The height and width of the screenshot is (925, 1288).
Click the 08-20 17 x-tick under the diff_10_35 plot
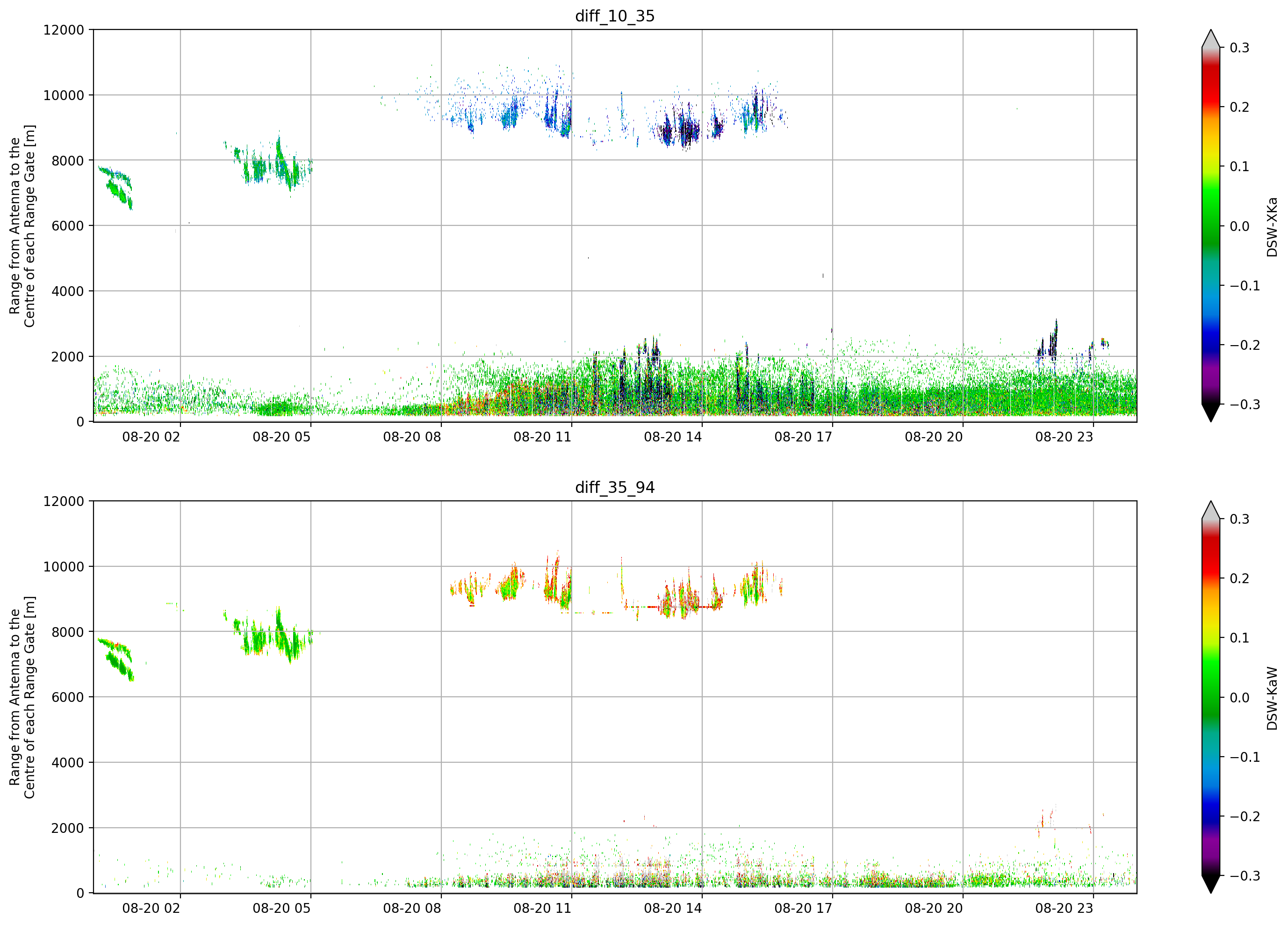(x=804, y=437)
